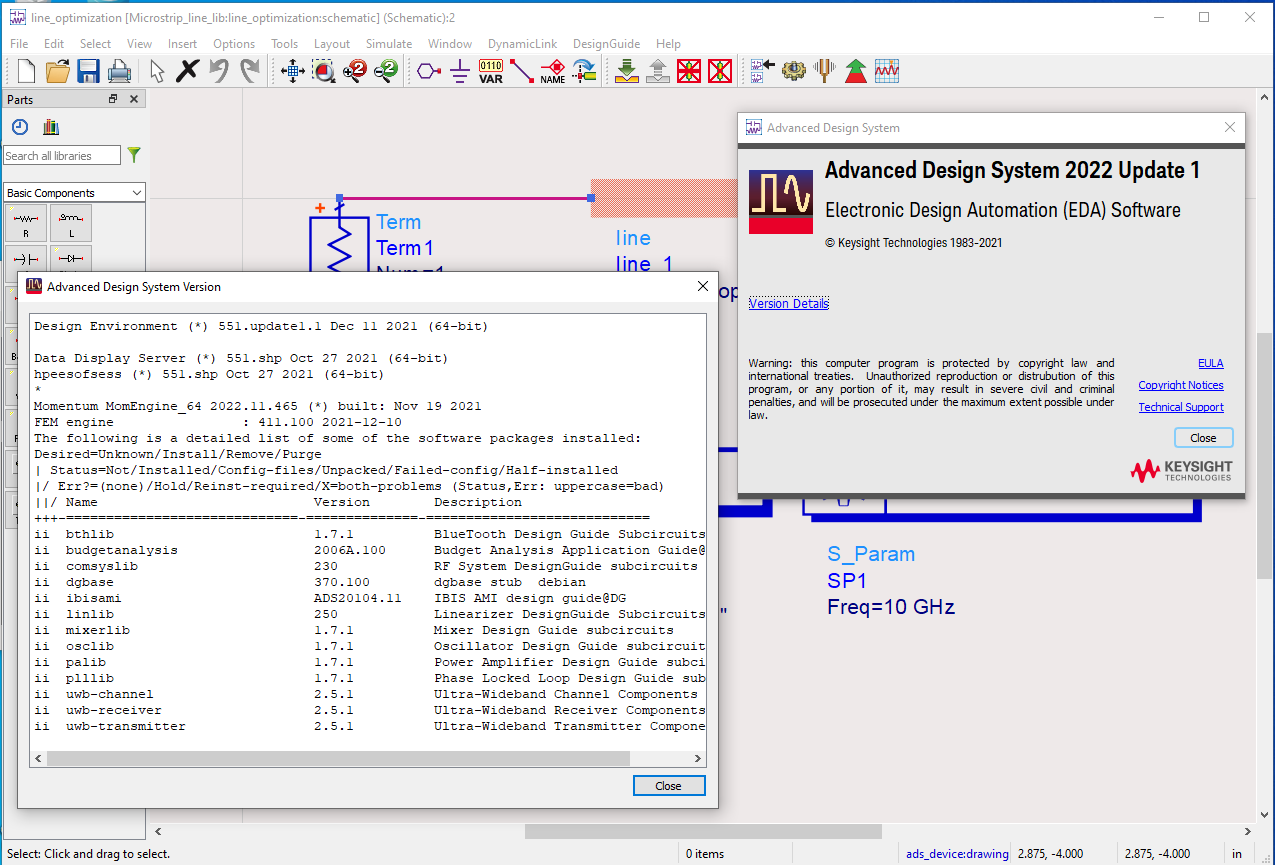Click the green filter funnel icon
The height and width of the screenshot is (865, 1275).
(134, 155)
